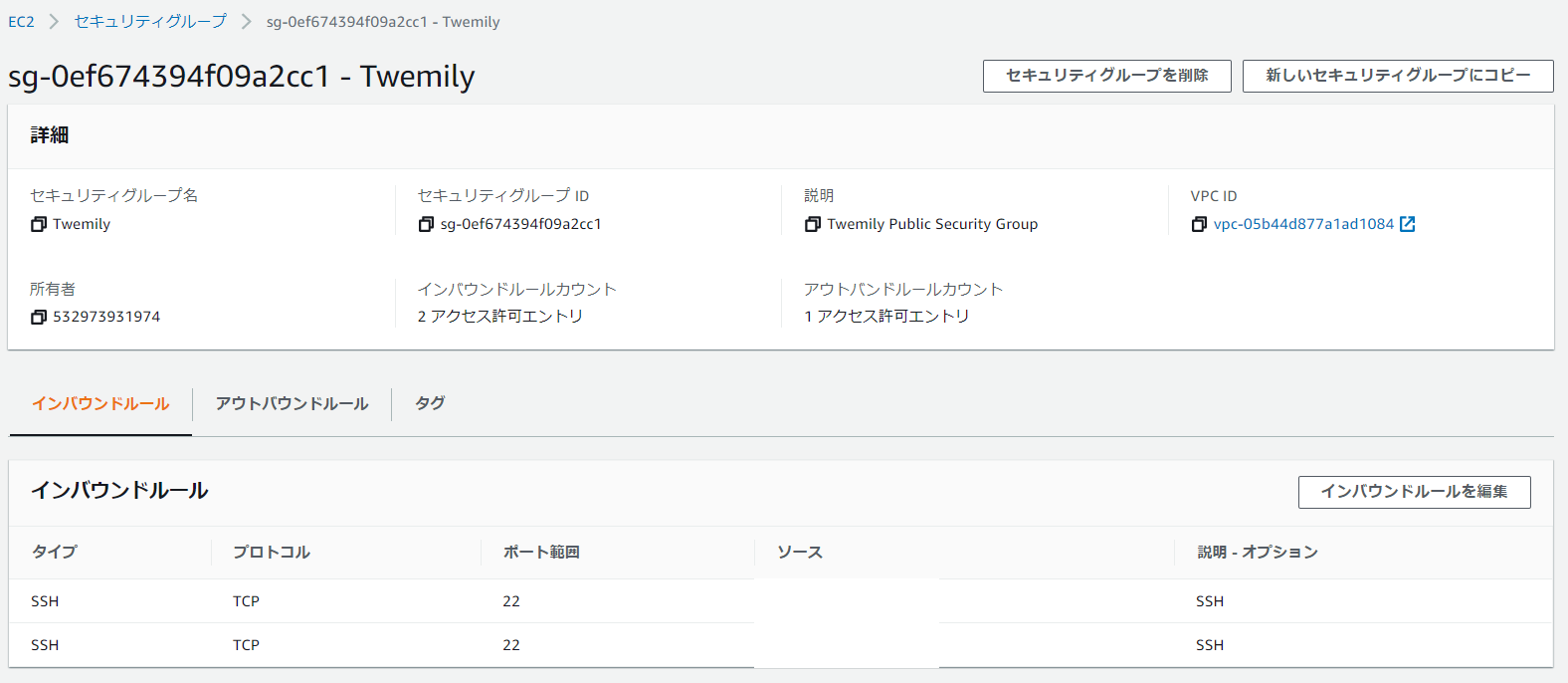Screen dimensions: 1568x683
Task: Copy the security group ID value
Action: coord(426,225)
